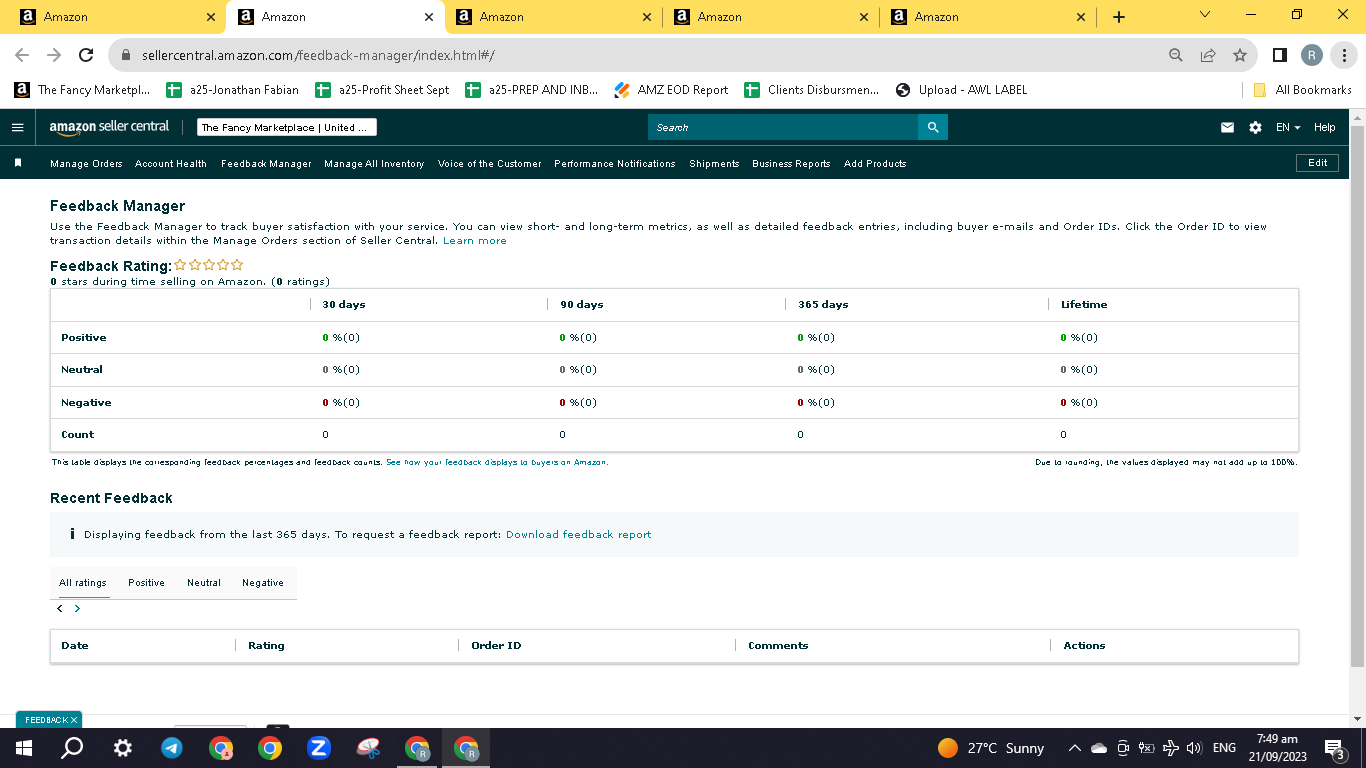Click the Edit button in navigation bar
The image size is (1366, 768).
(1317, 163)
